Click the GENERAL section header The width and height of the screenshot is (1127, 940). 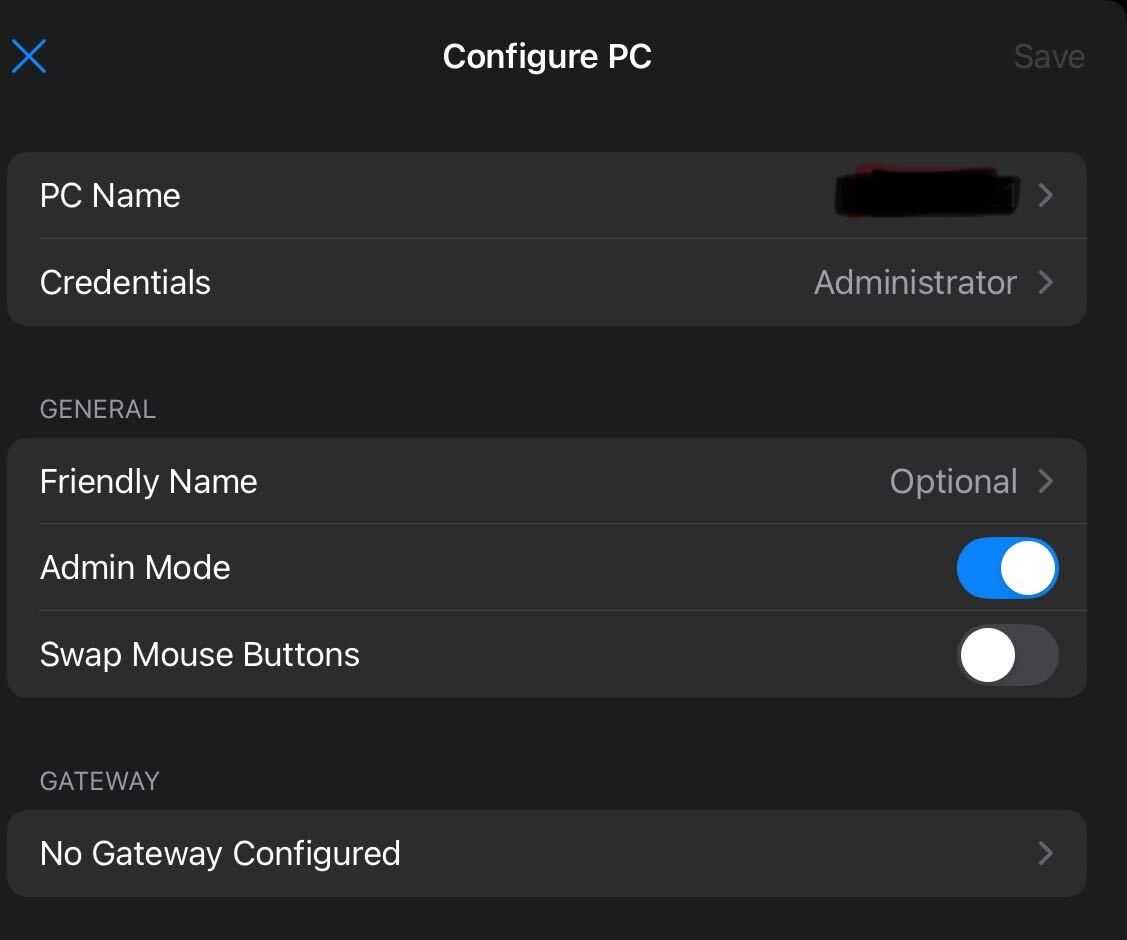[x=97, y=409]
